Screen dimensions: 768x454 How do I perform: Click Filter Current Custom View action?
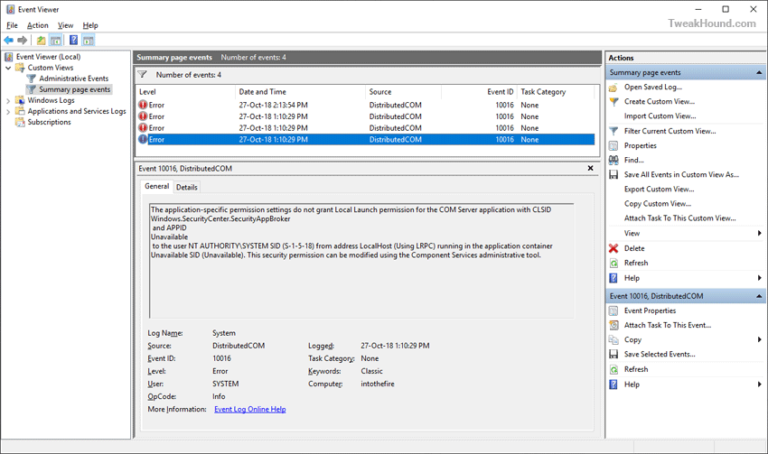[670, 131]
